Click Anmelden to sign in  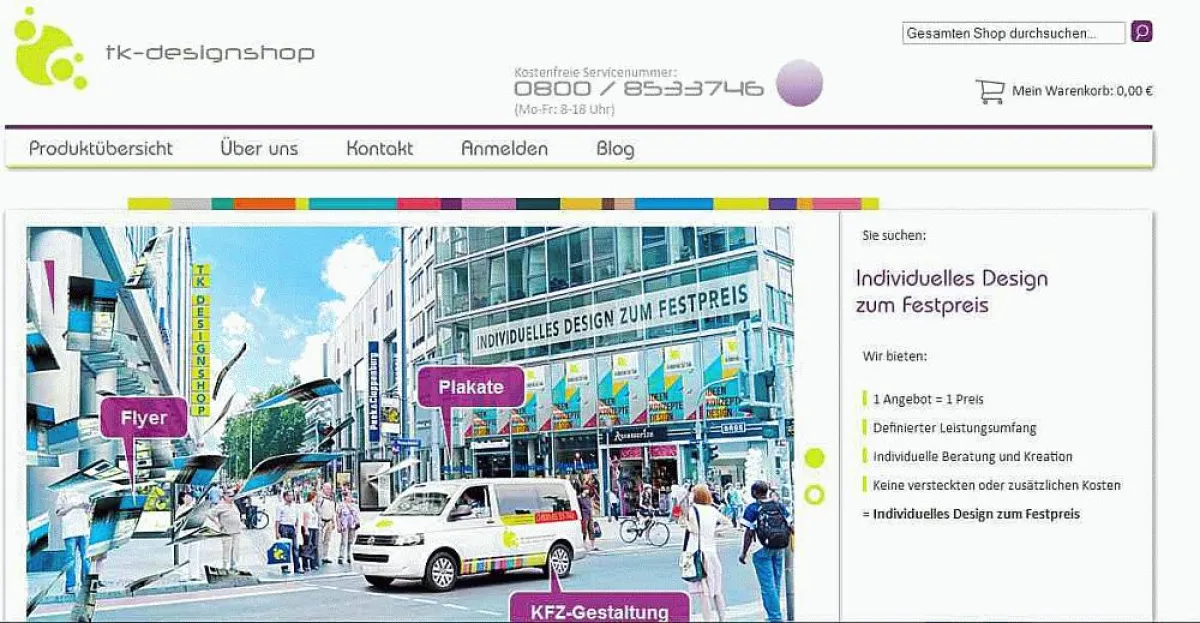504,148
